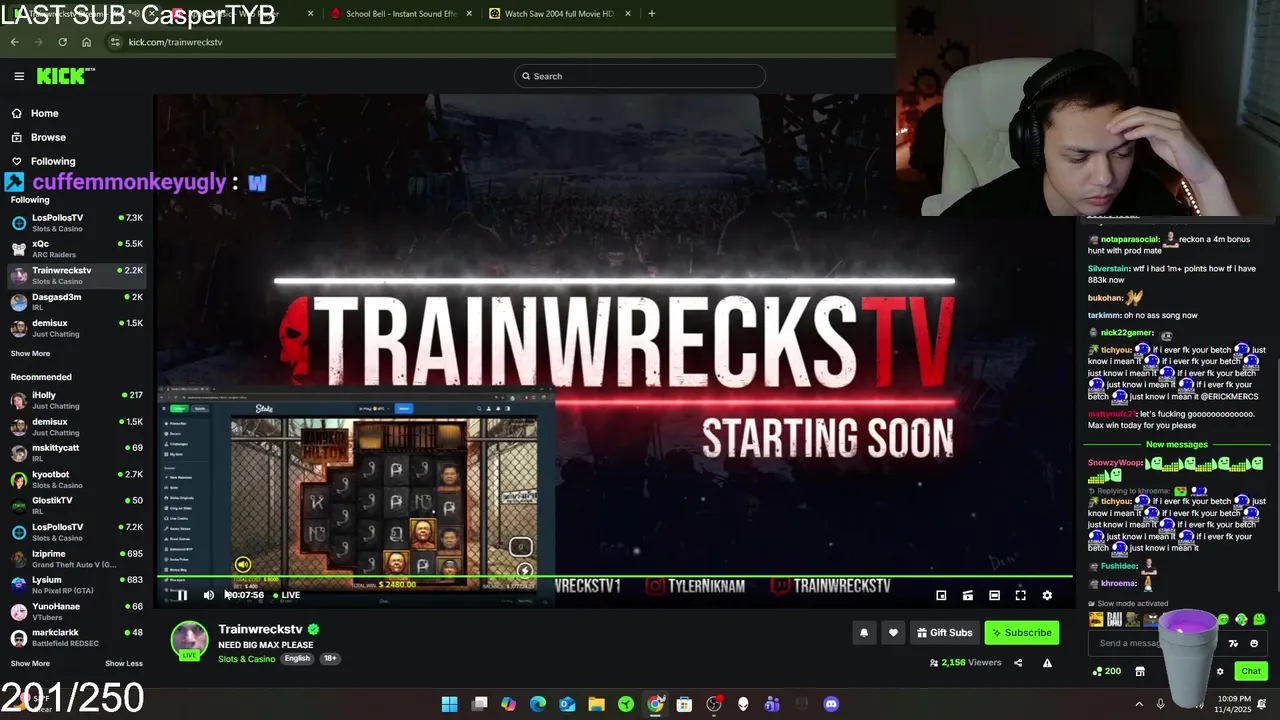Open markclarkk recommended channel
This screenshot has width=1280, height=720.
click(x=77, y=637)
